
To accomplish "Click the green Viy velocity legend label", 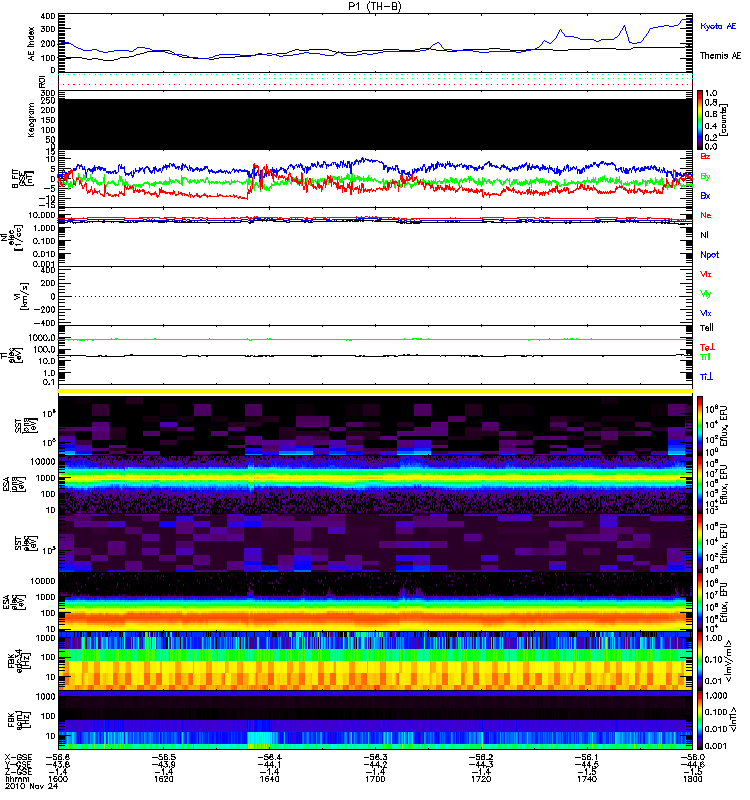I will coord(705,294).
